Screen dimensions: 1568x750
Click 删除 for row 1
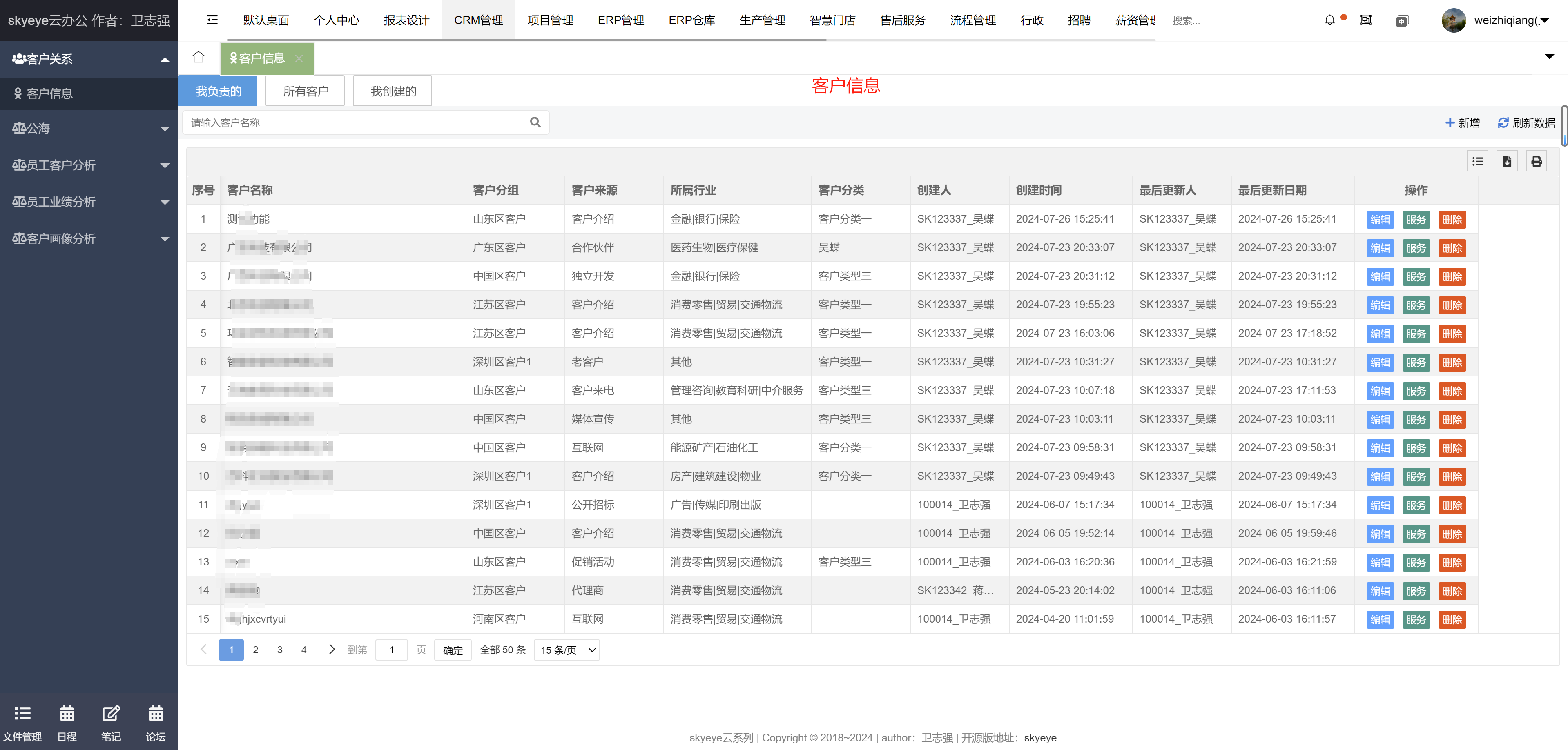tap(1452, 220)
